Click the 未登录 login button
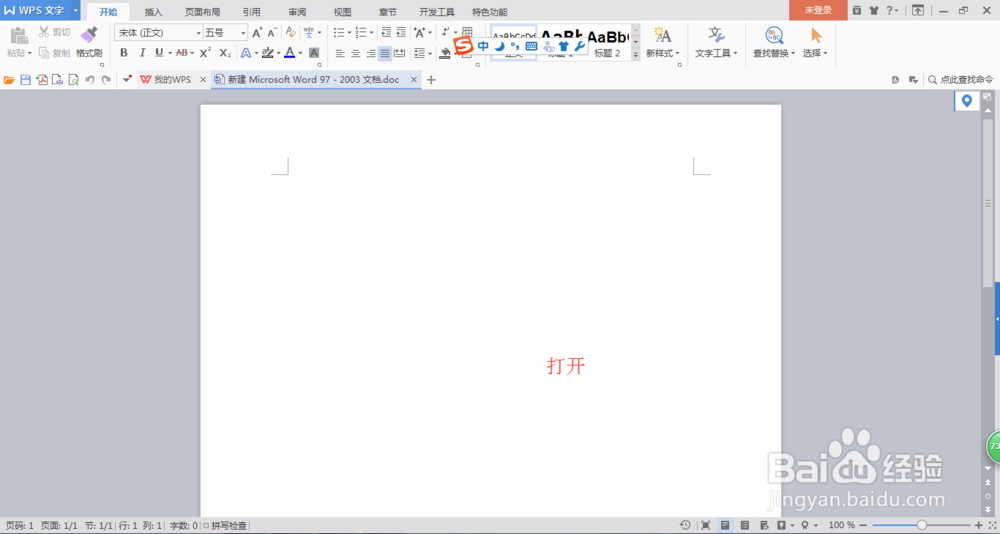 pos(818,10)
